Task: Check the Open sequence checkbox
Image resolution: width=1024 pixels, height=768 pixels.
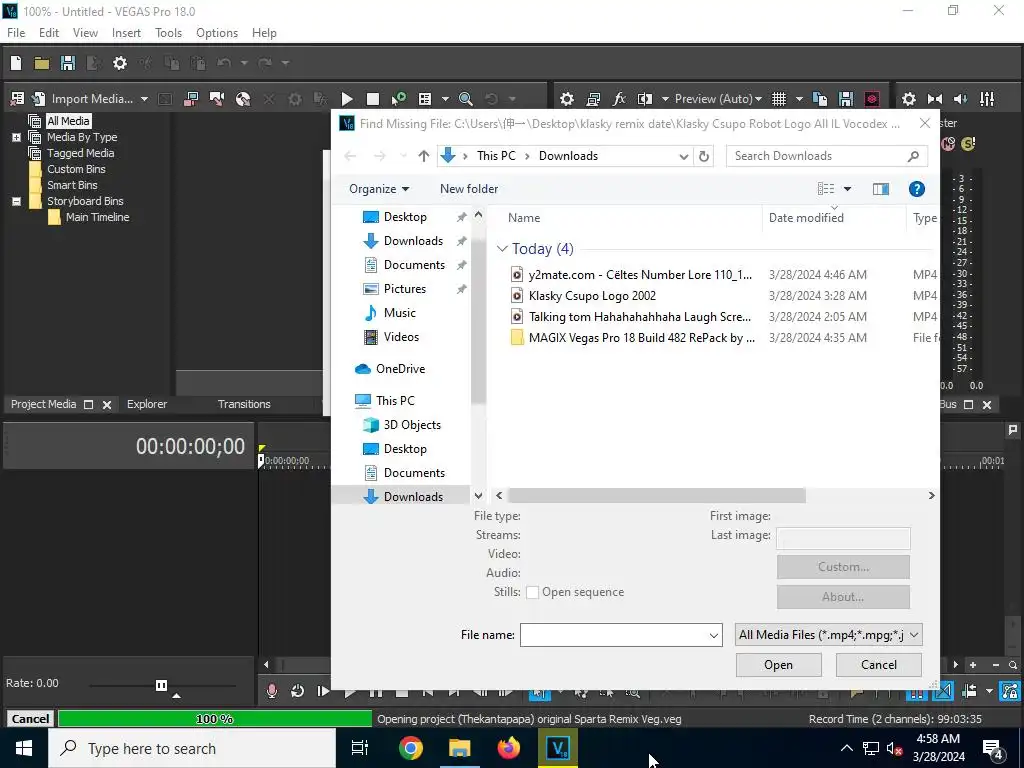Action: pos(532,592)
